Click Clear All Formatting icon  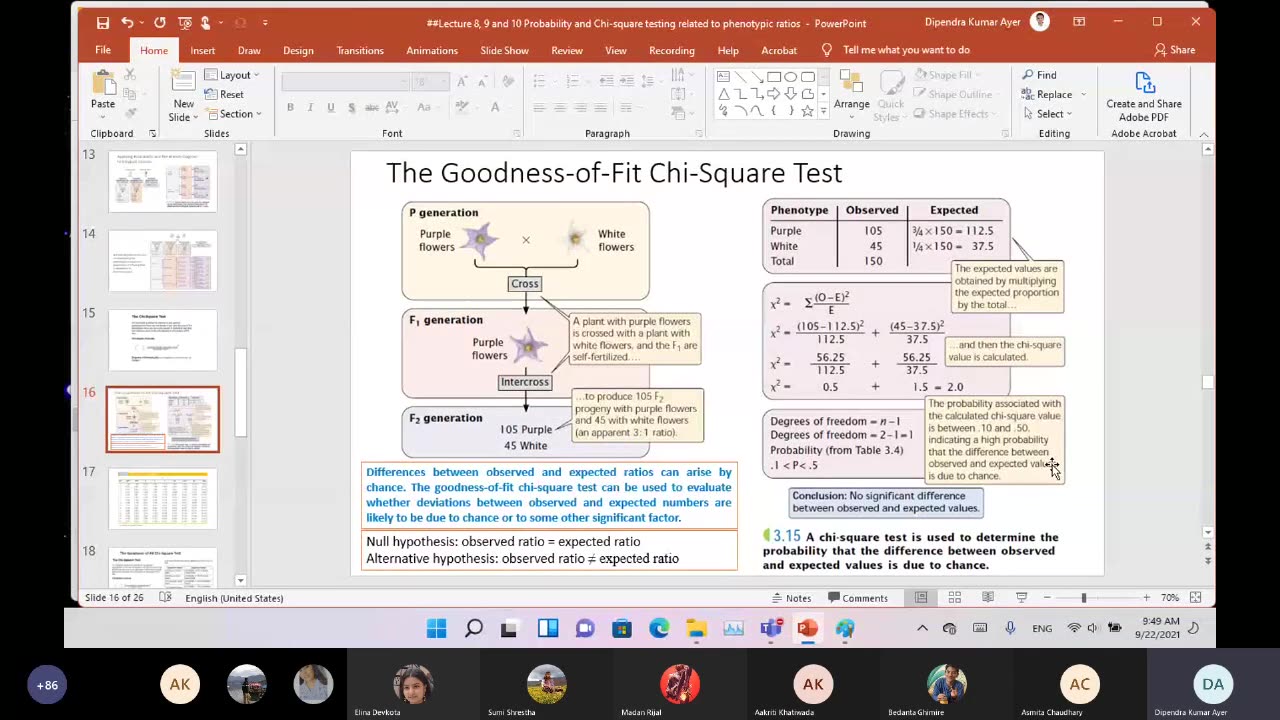coord(507,81)
